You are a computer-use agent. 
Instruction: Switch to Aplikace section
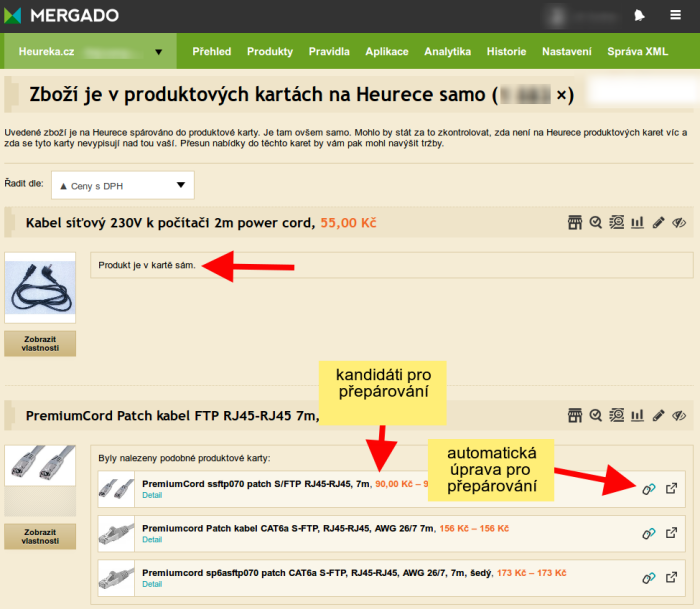[x=387, y=51]
